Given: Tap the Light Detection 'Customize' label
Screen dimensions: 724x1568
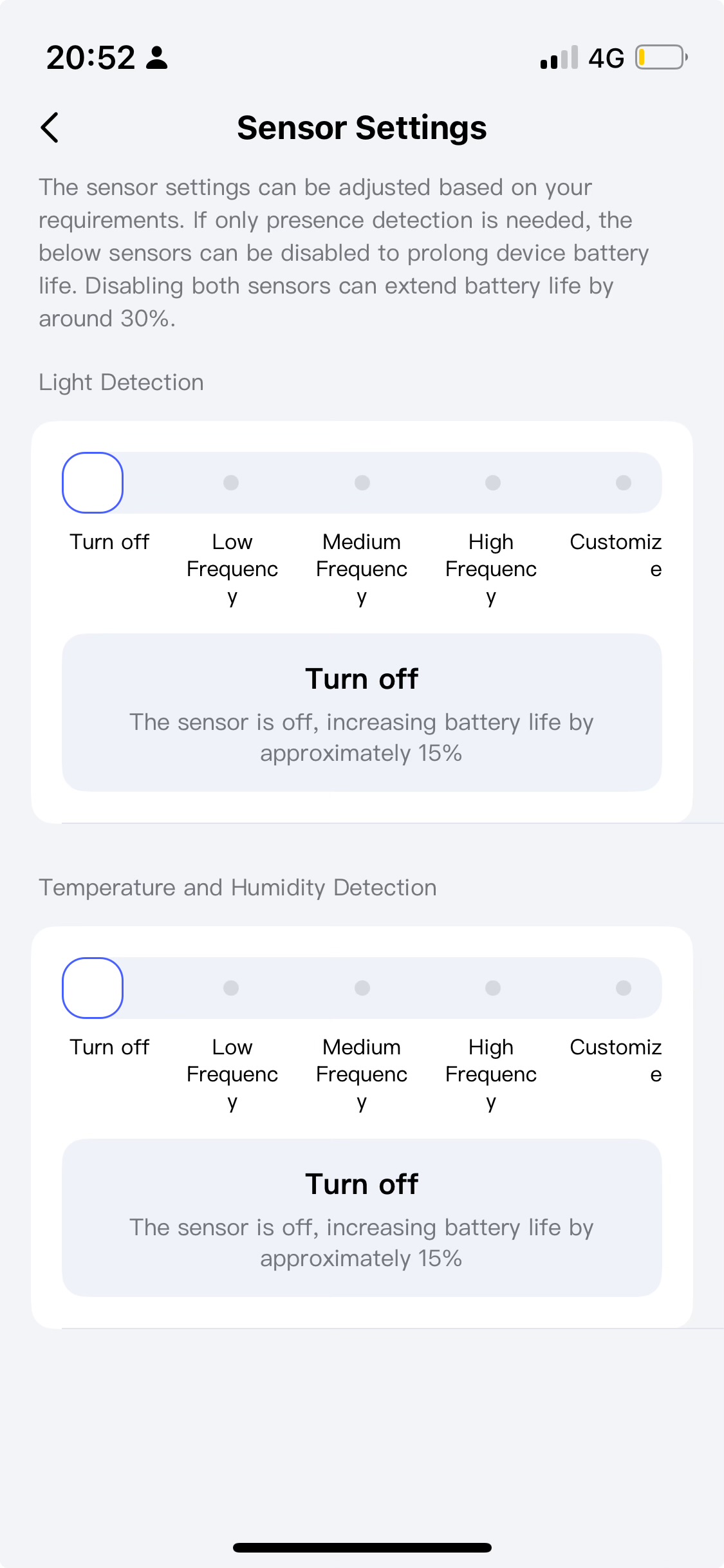Looking at the screenshot, I should [616, 555].
